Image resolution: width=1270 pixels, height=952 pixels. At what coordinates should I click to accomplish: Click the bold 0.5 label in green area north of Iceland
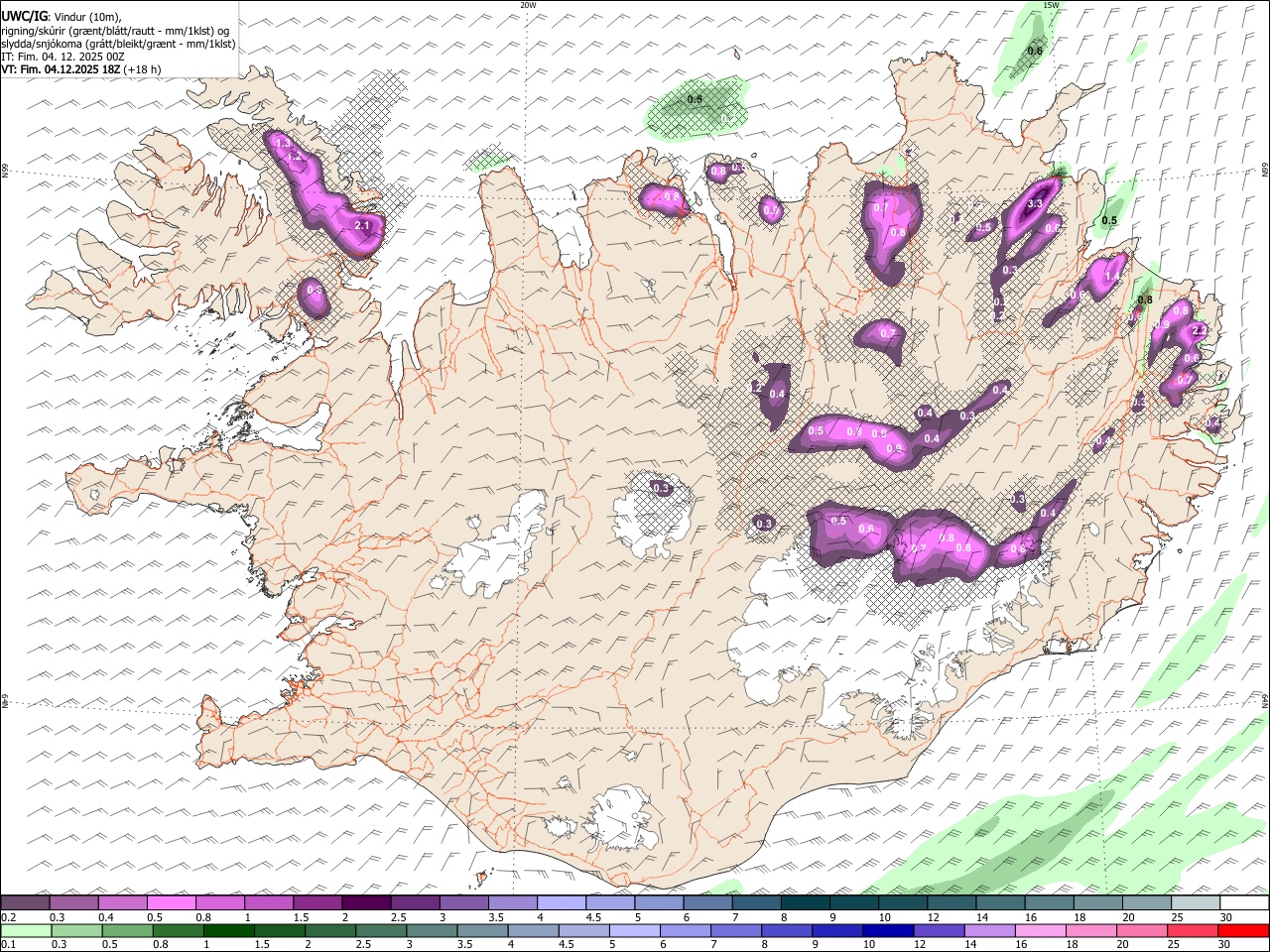(x=695, y=99)
